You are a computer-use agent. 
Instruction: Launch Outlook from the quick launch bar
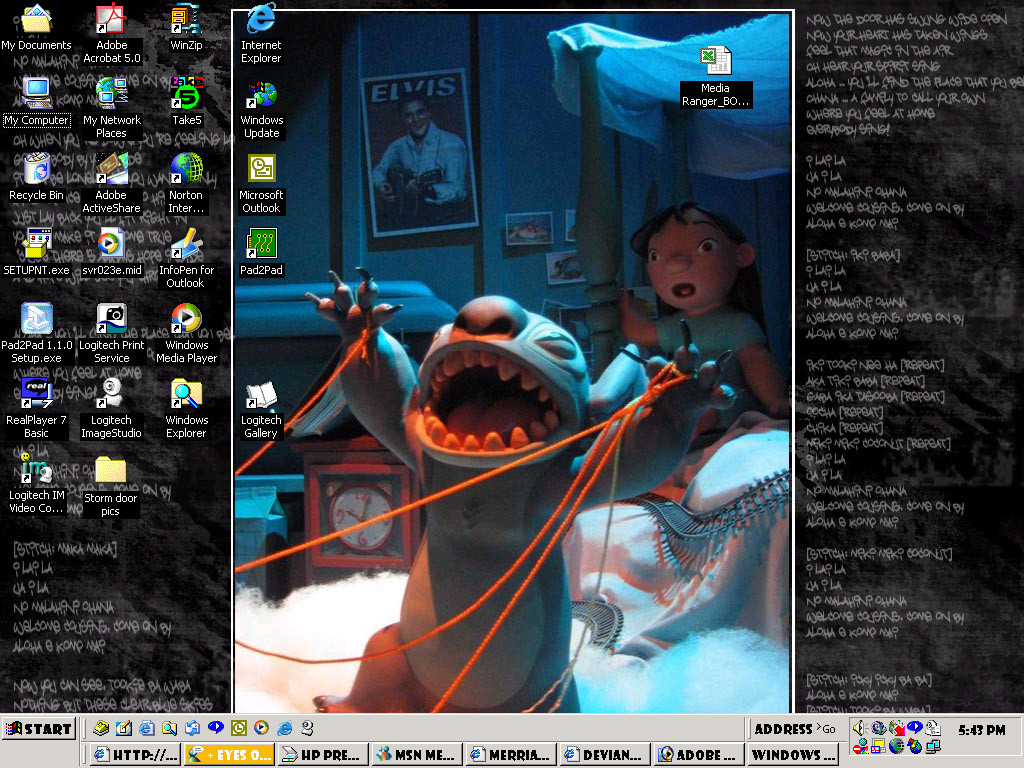point(238,728)
